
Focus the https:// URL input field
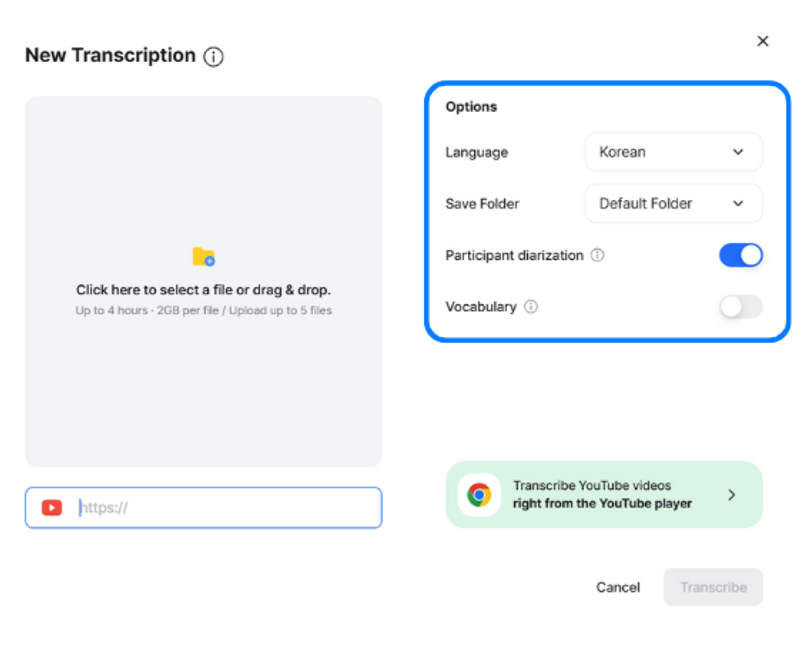[204, 508]
